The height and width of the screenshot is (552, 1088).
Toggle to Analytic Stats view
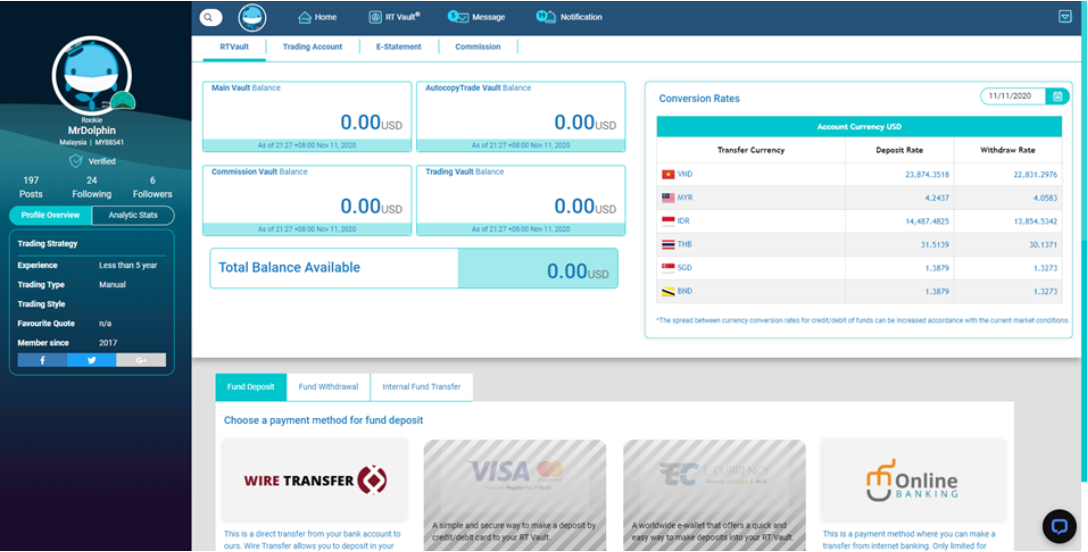click(133, 215)
